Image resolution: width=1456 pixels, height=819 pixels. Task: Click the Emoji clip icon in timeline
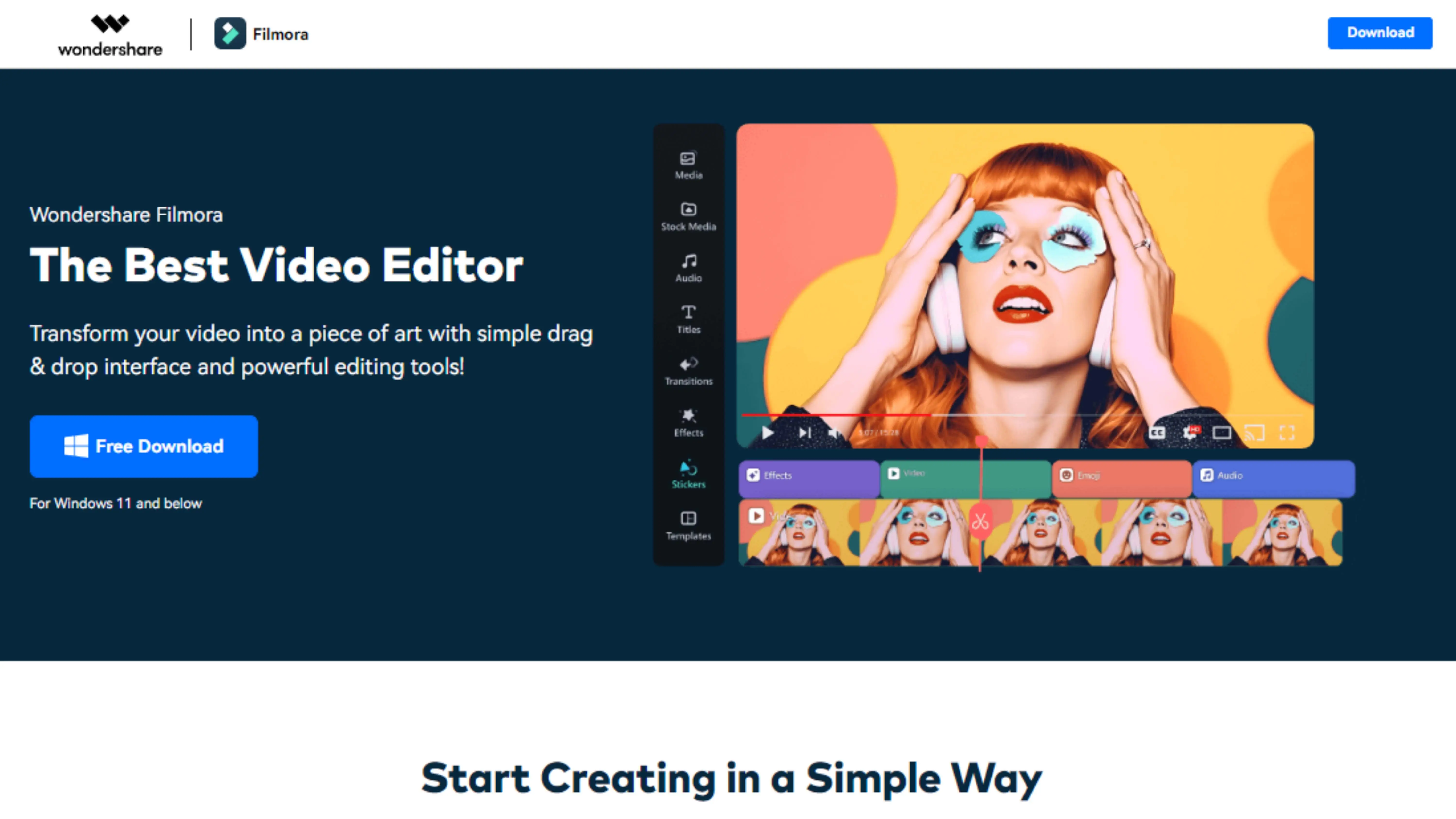tap(1066, 475)
